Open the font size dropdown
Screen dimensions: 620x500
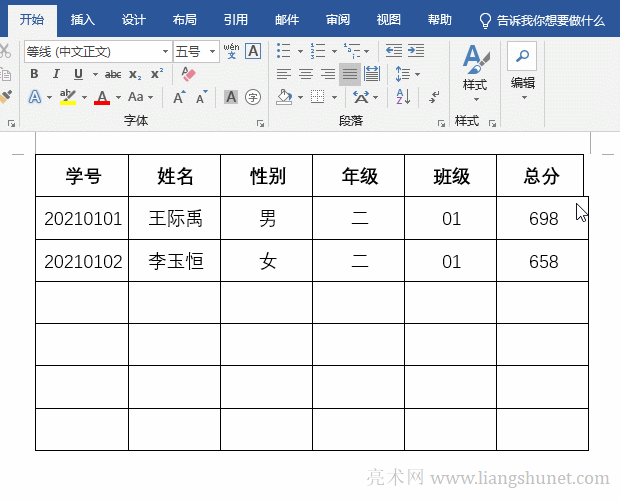point(212,51)
